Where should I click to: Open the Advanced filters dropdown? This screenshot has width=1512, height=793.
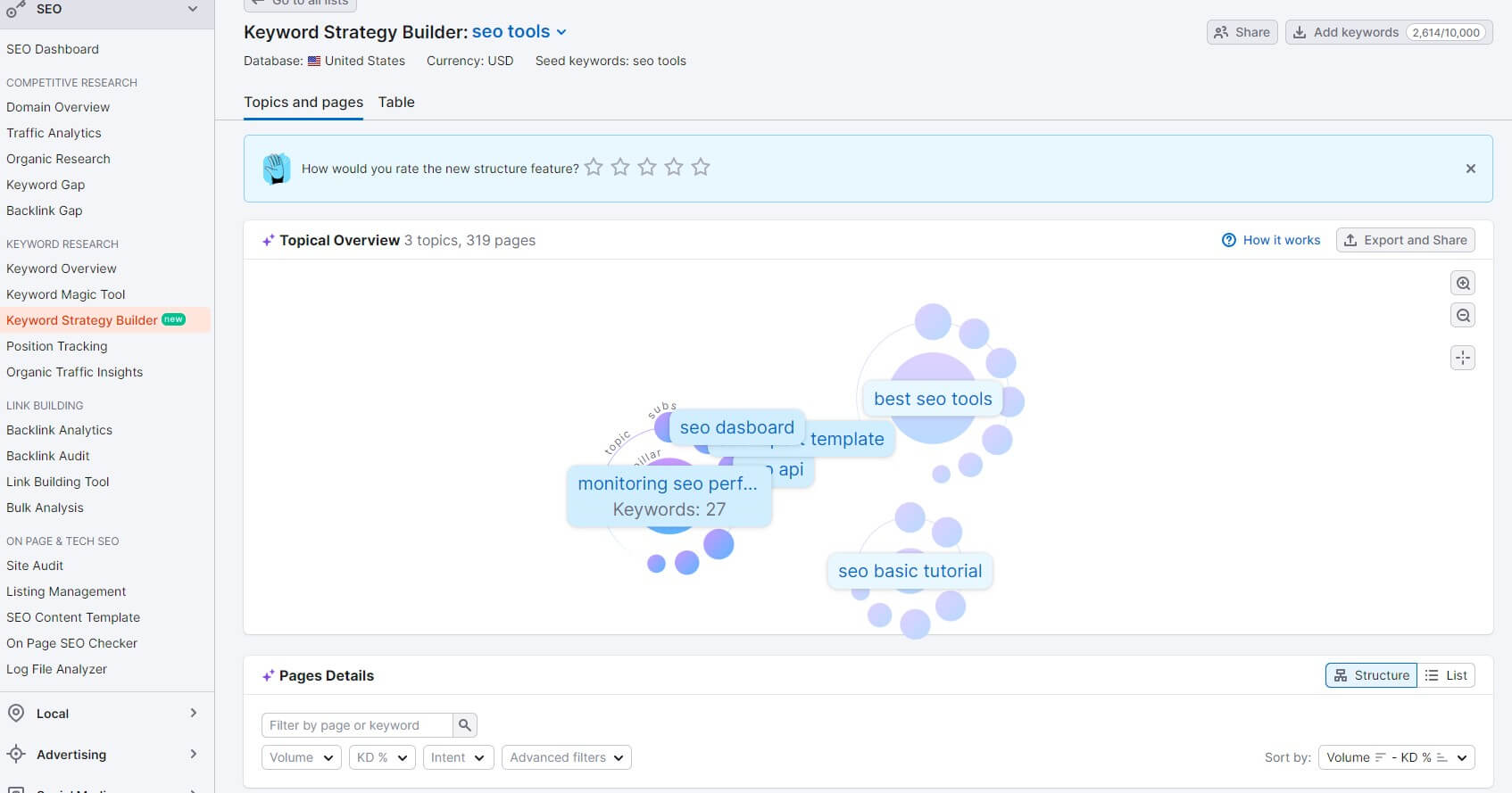click(567, 757)
